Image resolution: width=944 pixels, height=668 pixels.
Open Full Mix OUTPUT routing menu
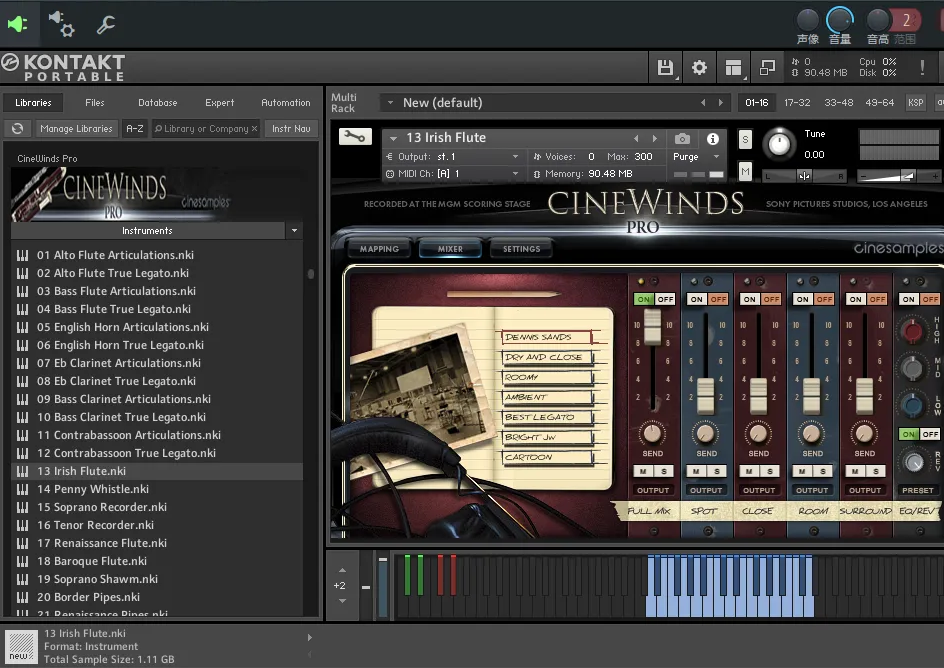click(x=653, y=490)
